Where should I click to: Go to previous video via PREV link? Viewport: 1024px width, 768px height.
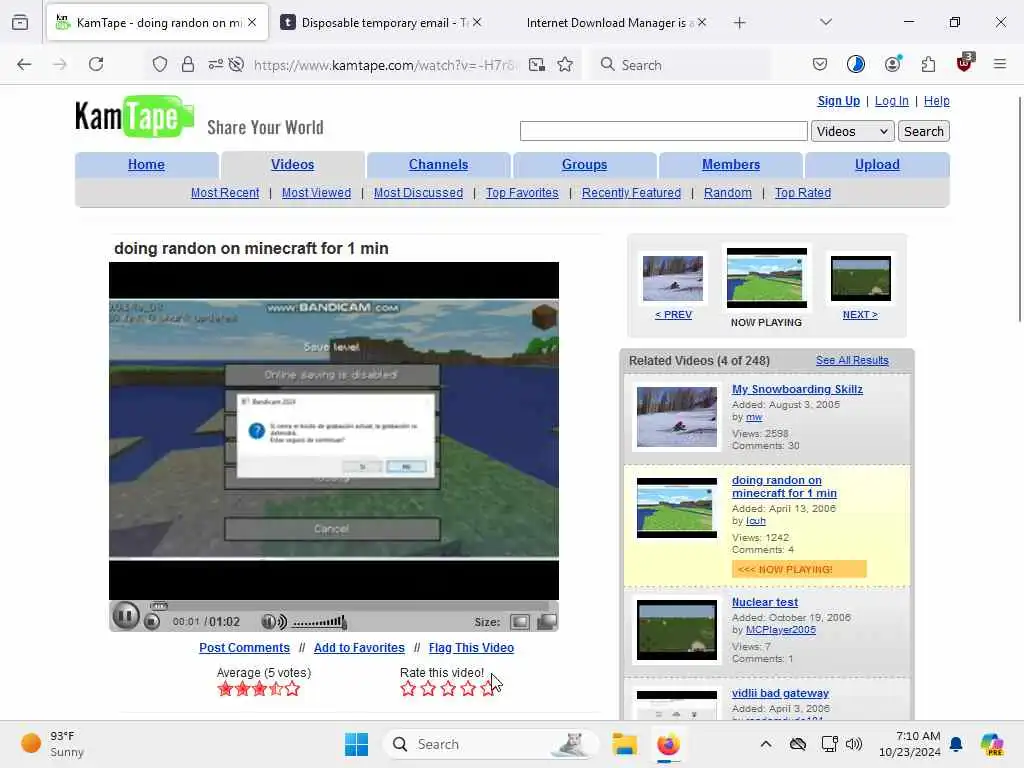(x=673, y=314)
